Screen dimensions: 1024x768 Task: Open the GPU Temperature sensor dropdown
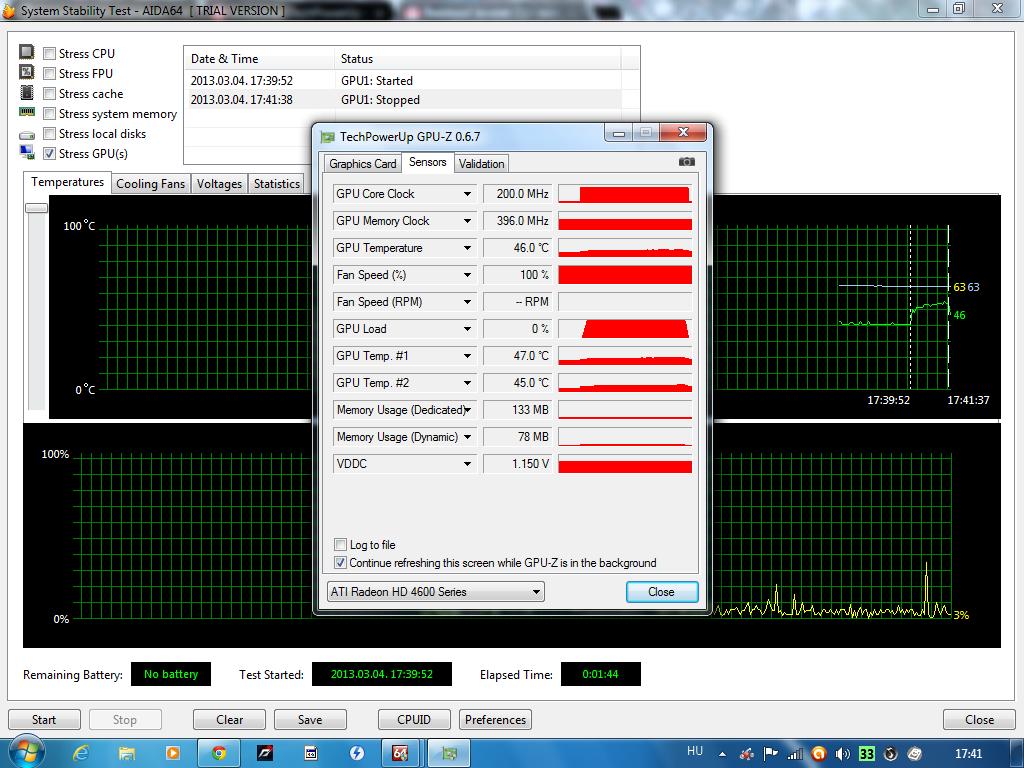468,248
